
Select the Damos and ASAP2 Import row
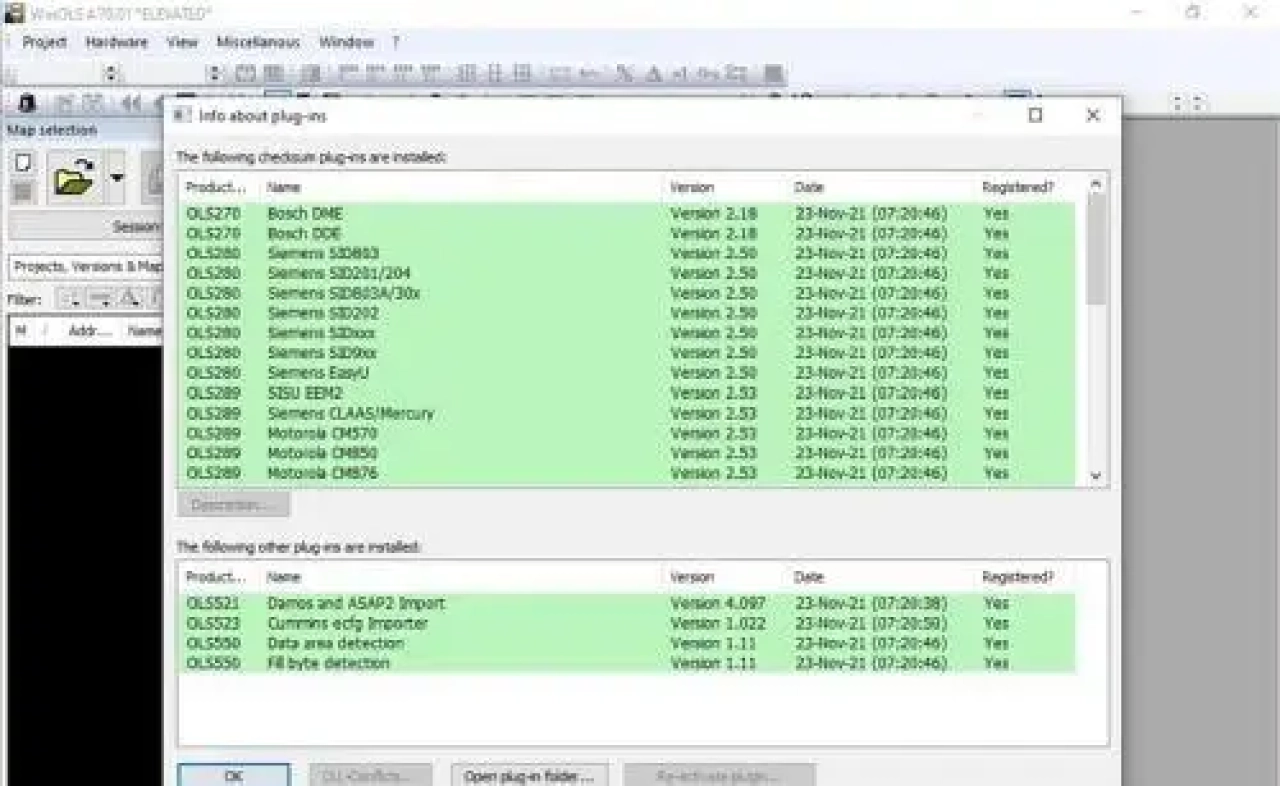(628, 603)
